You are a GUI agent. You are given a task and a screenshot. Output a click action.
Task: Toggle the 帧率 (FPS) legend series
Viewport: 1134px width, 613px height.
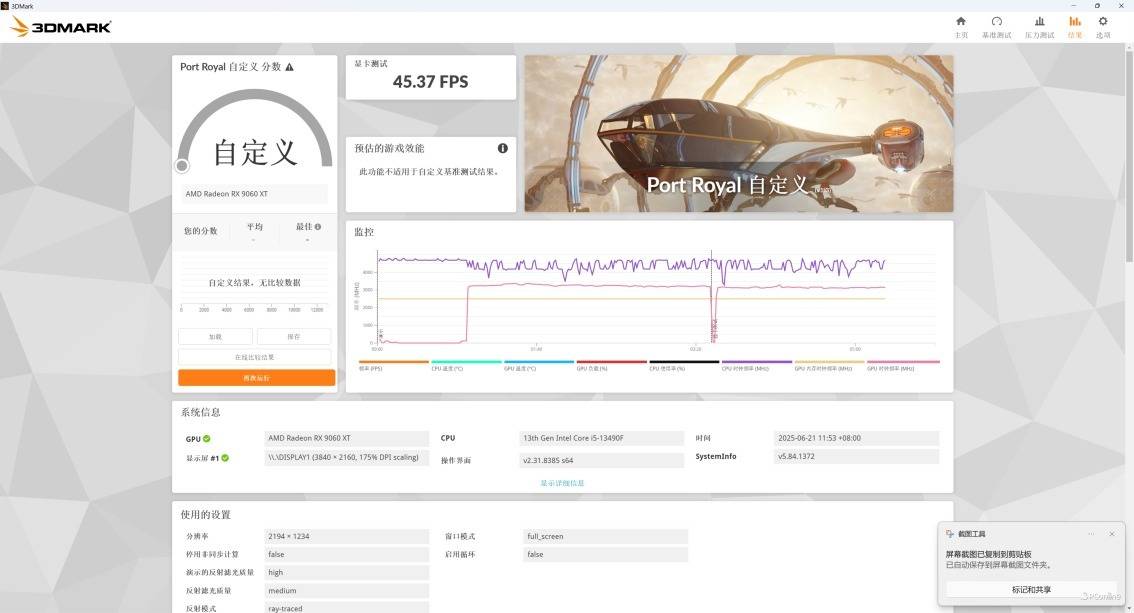point(394,366)
